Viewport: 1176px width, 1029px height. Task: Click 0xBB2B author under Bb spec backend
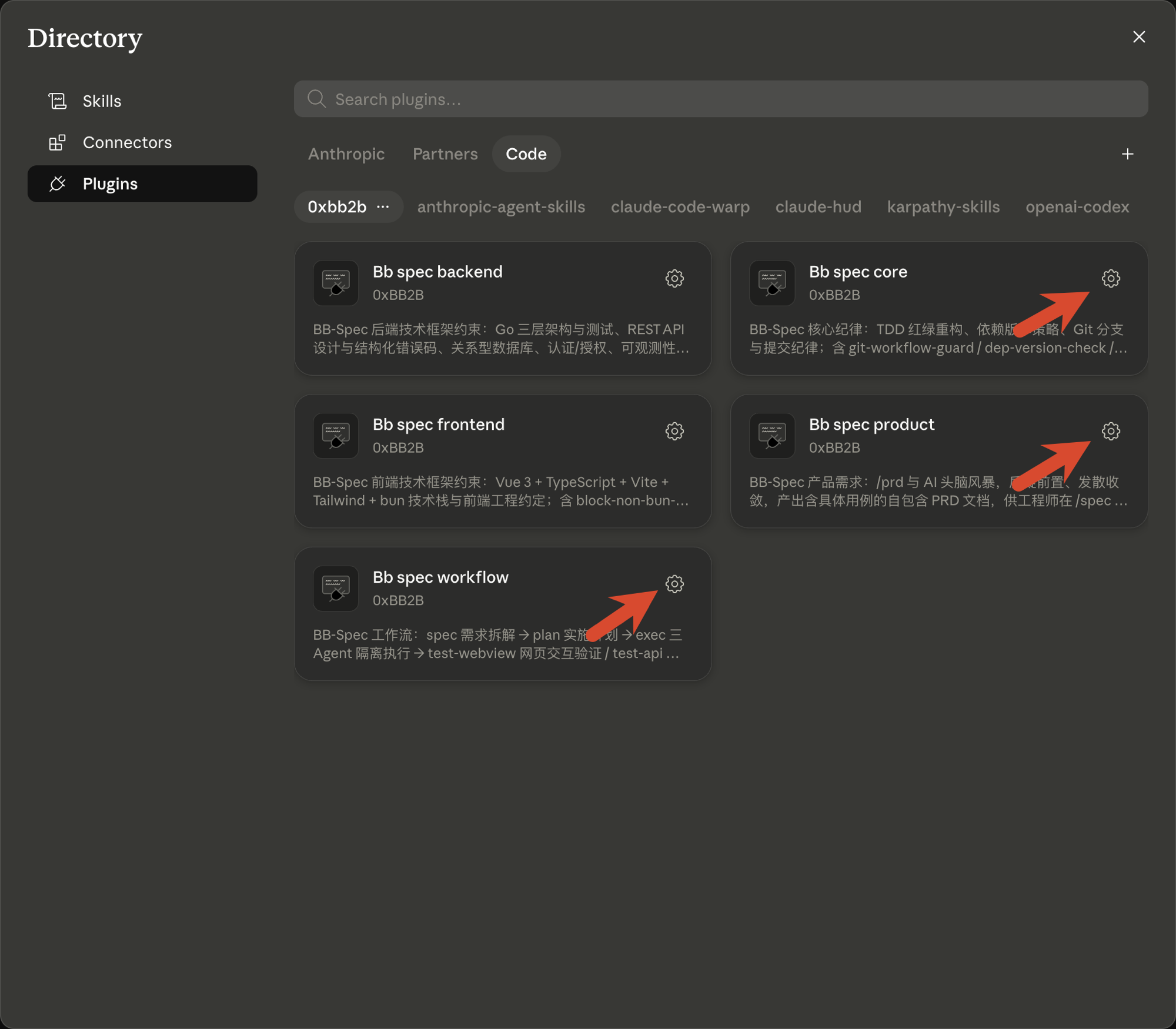tap(398, 295)
